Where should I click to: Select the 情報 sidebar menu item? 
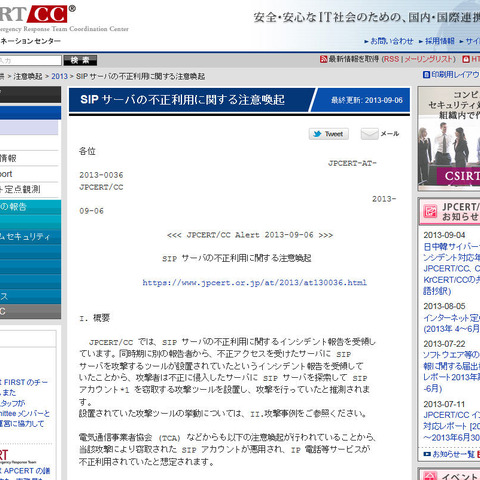point(29,158)
